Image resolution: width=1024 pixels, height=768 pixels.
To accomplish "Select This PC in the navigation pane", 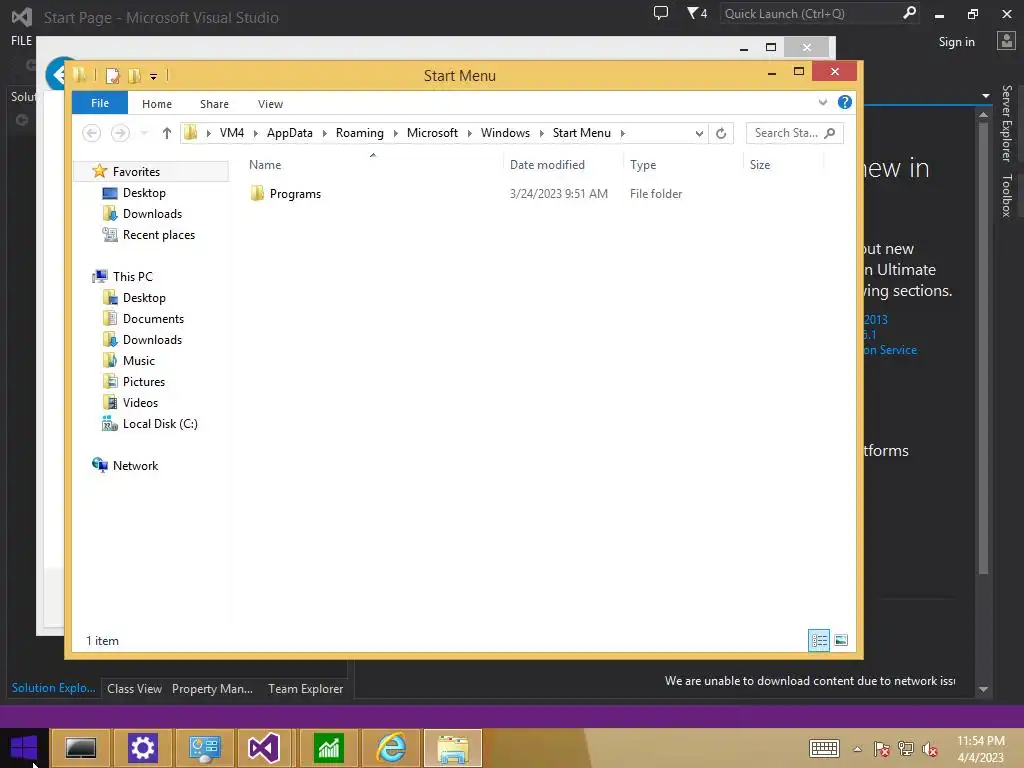I will pos(133,276).
